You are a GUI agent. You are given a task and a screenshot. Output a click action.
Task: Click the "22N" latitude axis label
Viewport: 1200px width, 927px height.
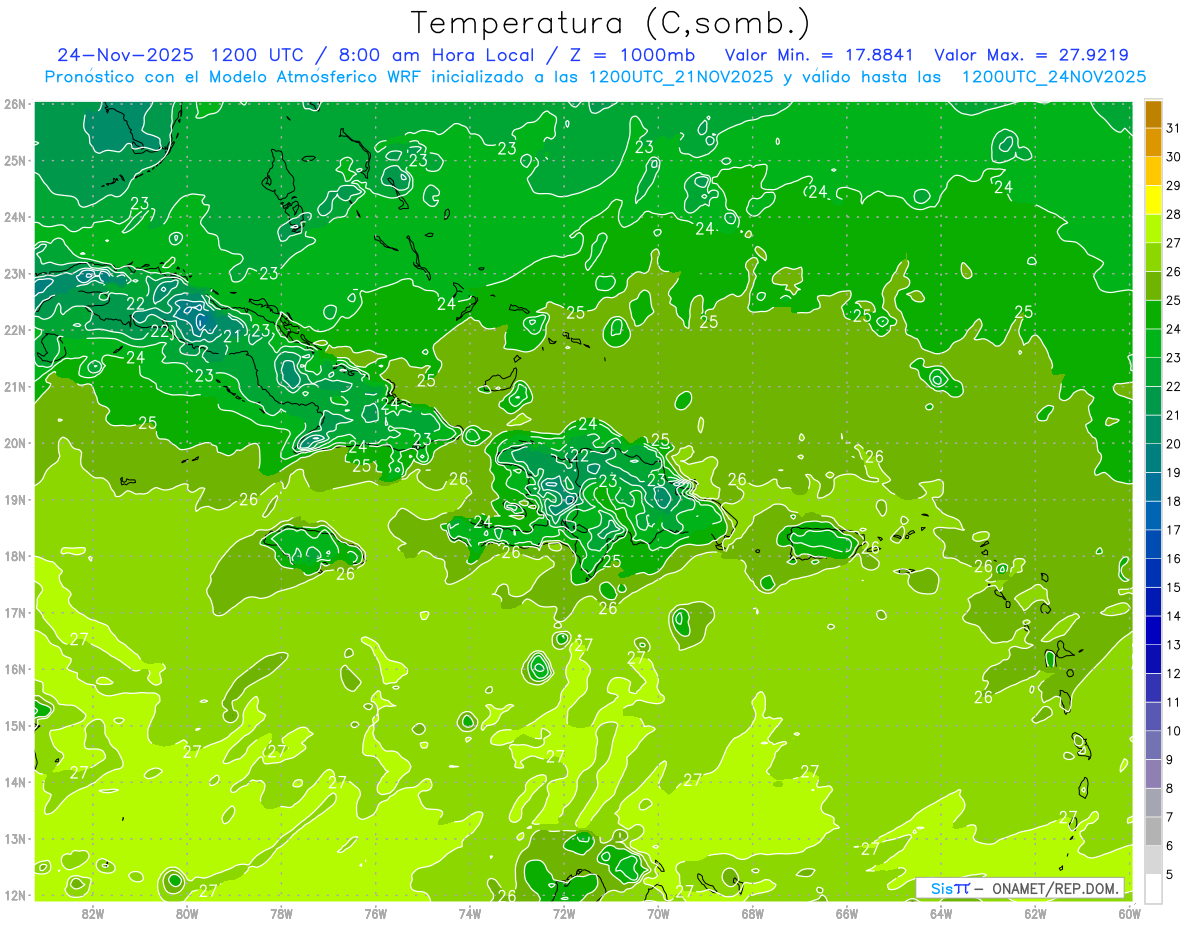pos(15,330)
